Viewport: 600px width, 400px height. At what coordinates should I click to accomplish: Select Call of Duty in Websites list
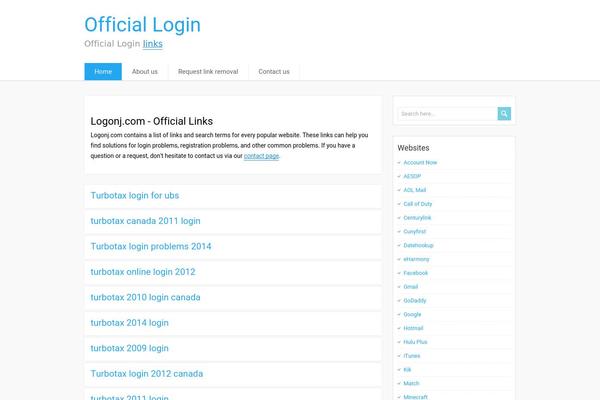click(x=417, y=204)
